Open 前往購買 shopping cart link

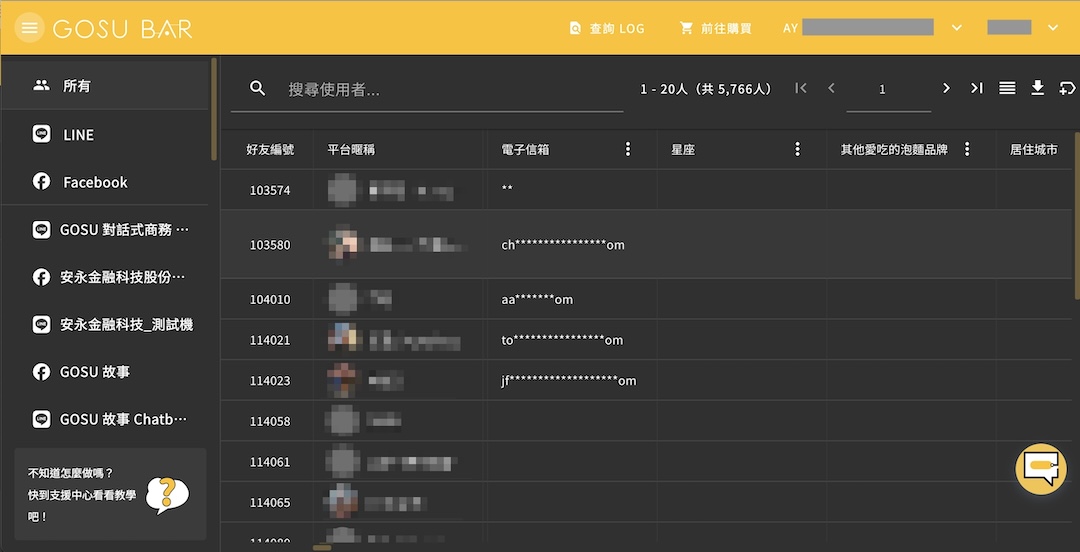click(715, 28)
